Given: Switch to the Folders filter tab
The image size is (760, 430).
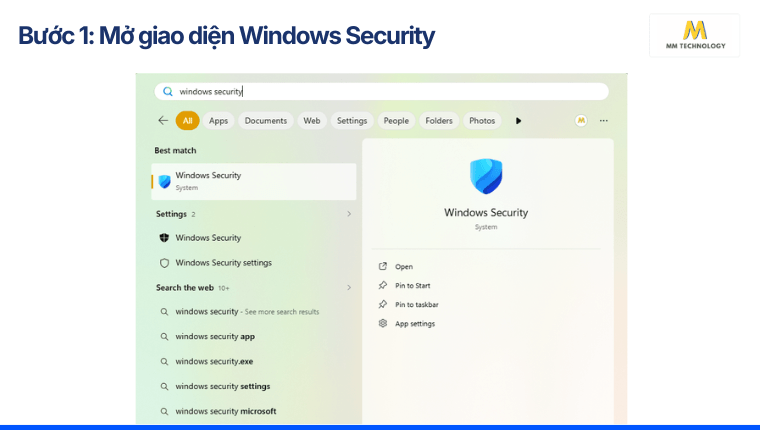Looking at the screenshot, I should click(x=439, y=121).
